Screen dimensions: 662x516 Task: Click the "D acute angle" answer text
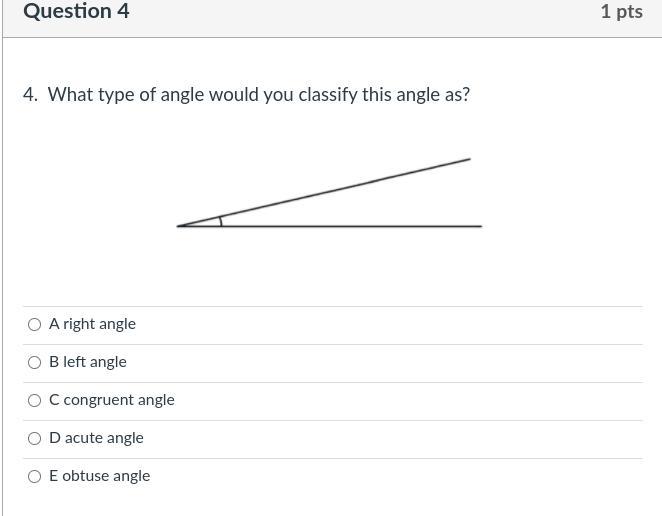click(96, 438)
